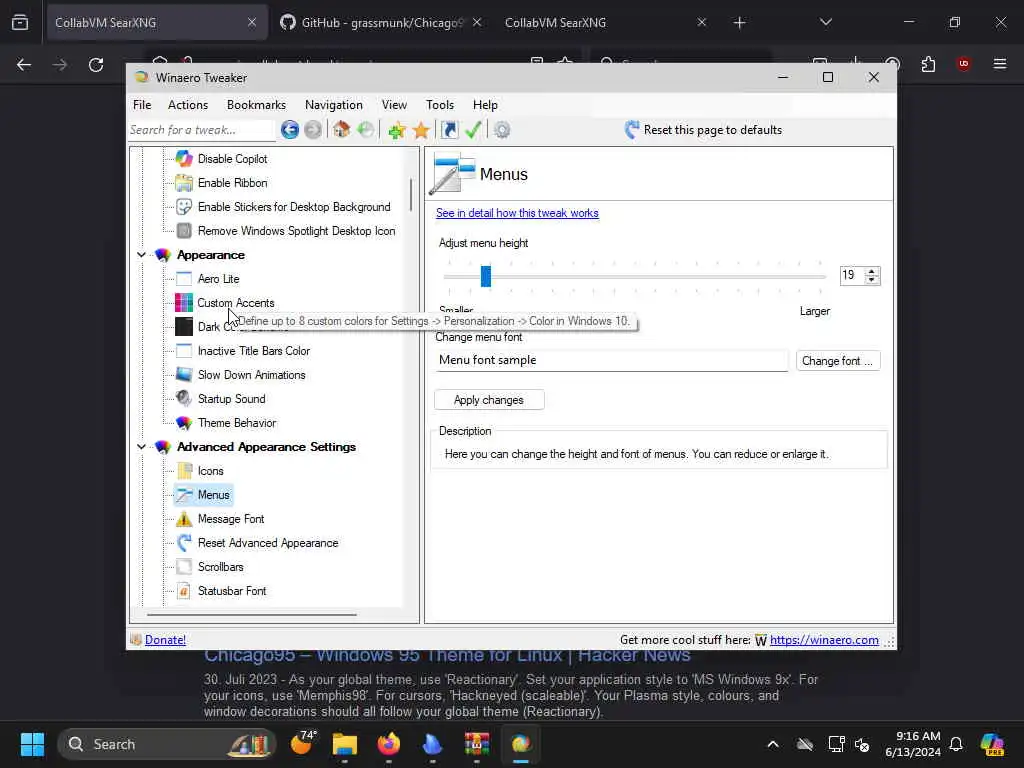Click the blue Back arrow in Winaero toolbar
This screenshot has height=768, width=1024.
tap(290, 130)
